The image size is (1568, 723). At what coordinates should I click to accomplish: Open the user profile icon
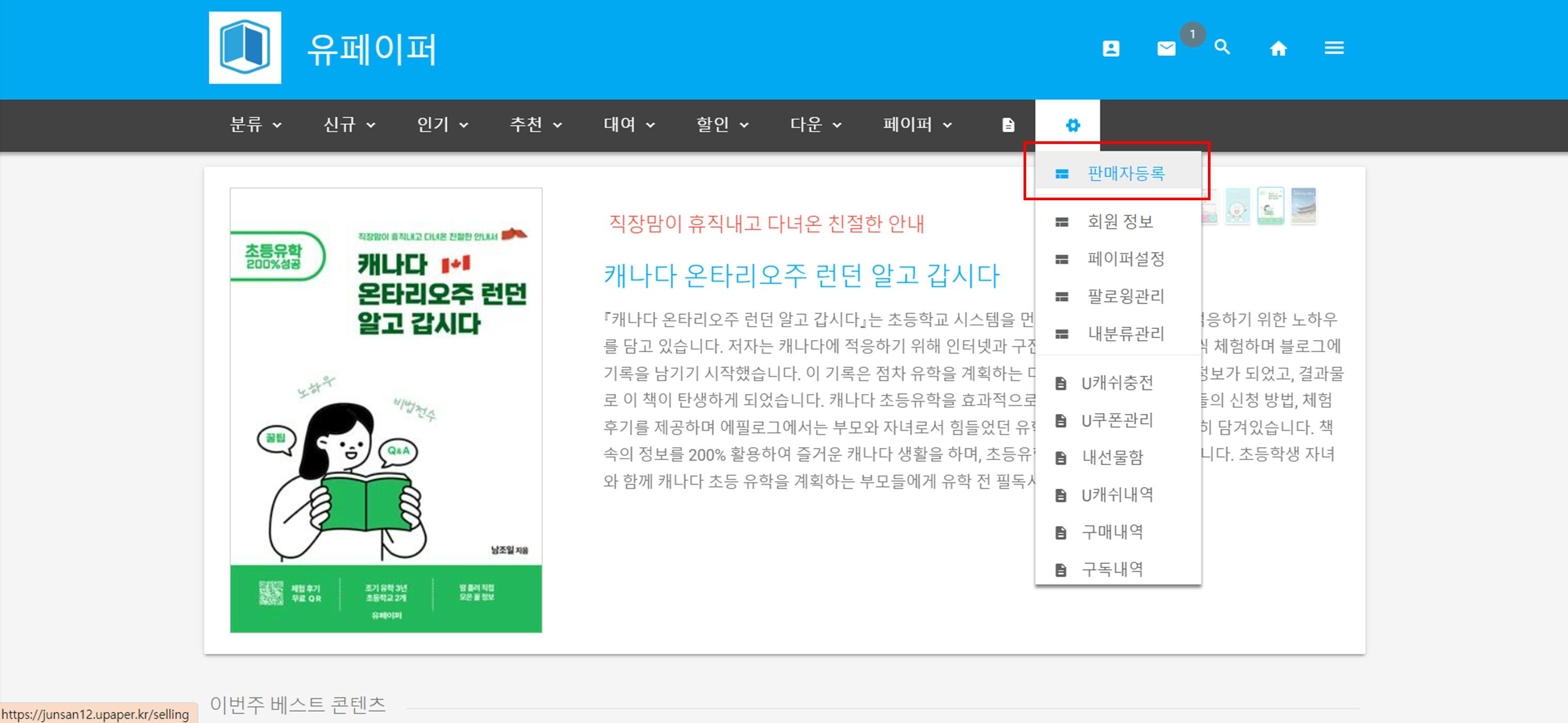point(1110,48)
